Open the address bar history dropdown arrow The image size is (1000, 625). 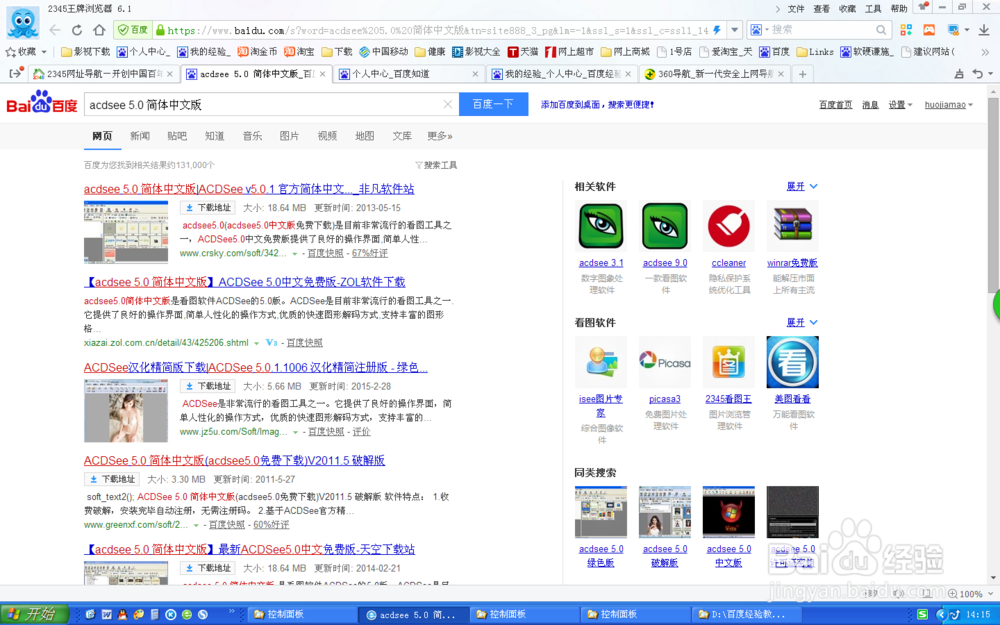tap(734, 30)
